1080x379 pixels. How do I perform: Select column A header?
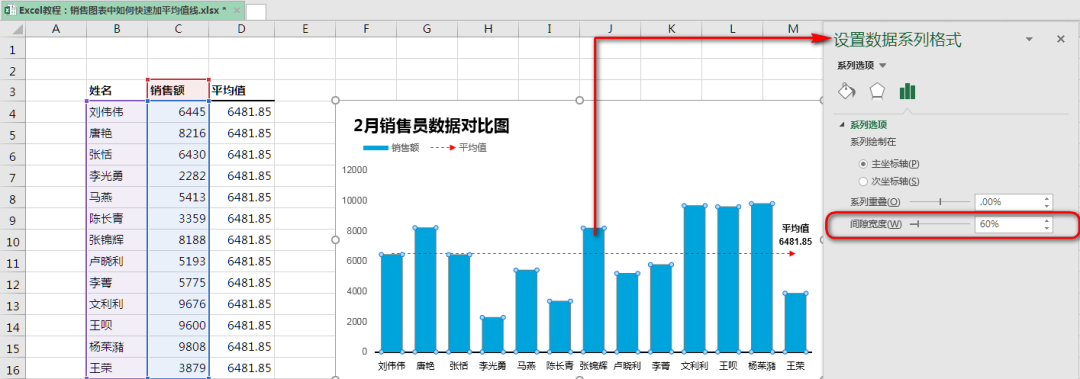pos(56,29)
